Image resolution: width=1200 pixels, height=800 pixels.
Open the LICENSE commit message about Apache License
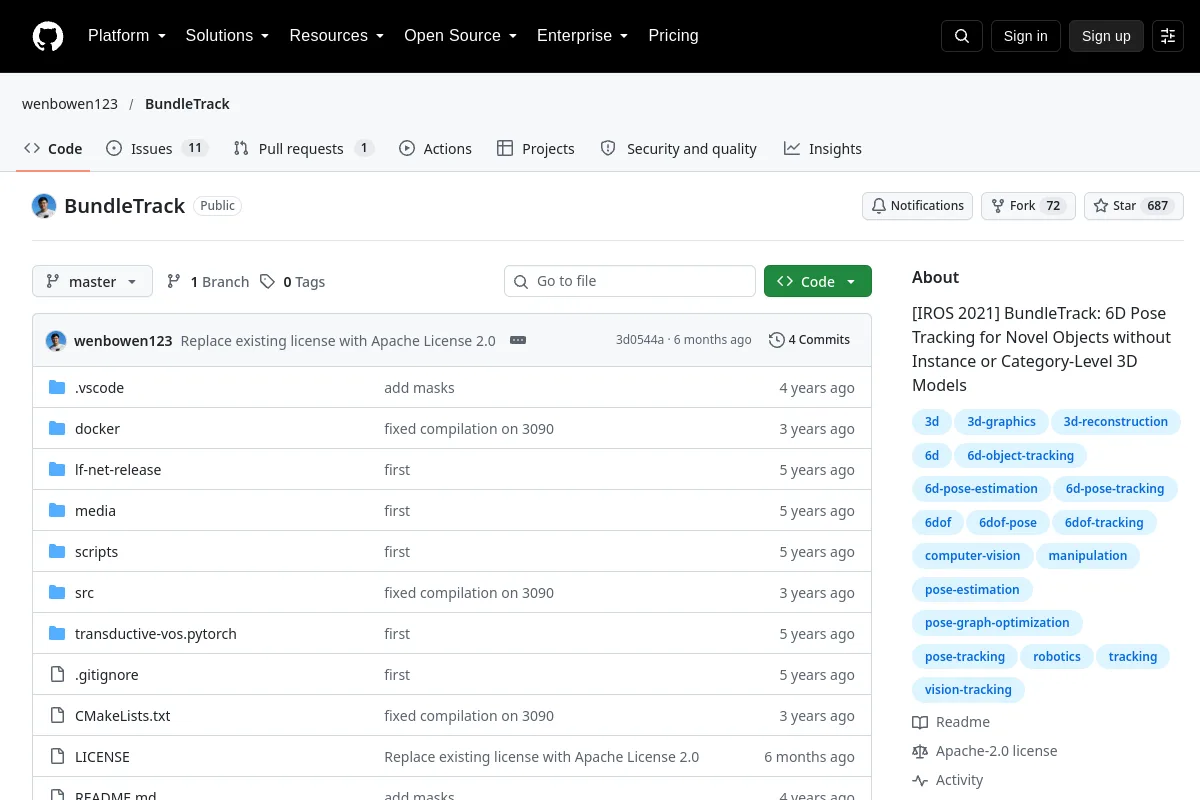click(542, 757)
